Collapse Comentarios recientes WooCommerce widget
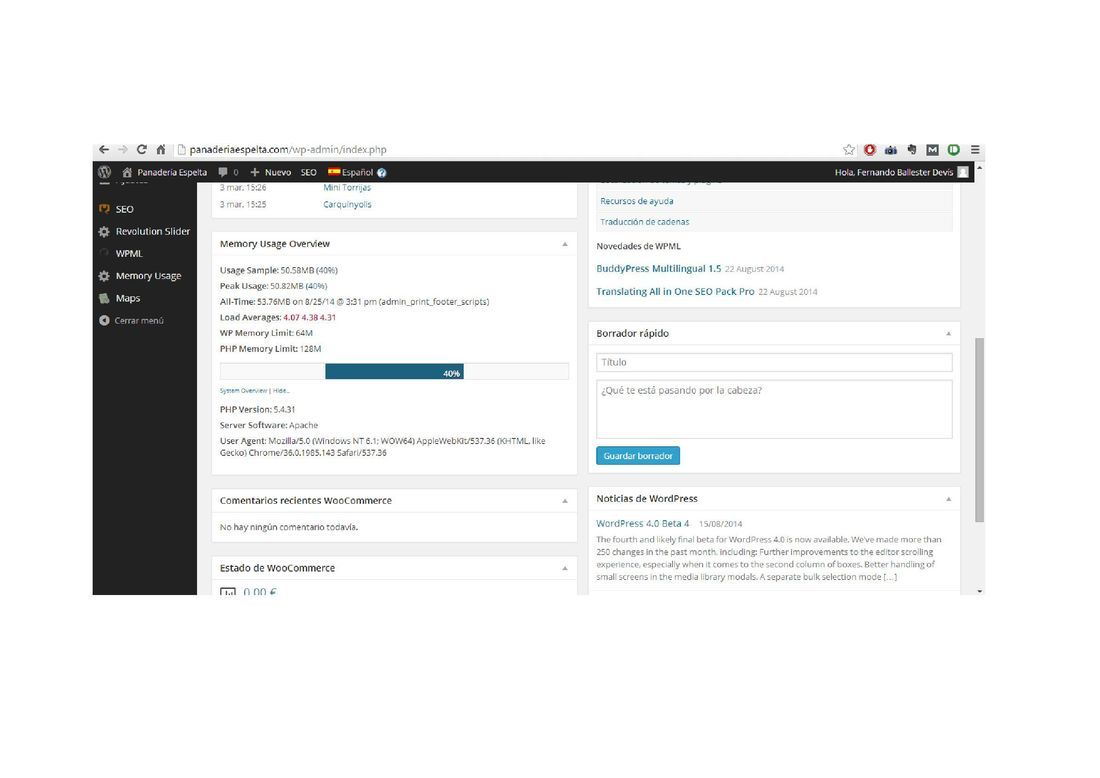 pyautogui.click(x=565, y=501)
